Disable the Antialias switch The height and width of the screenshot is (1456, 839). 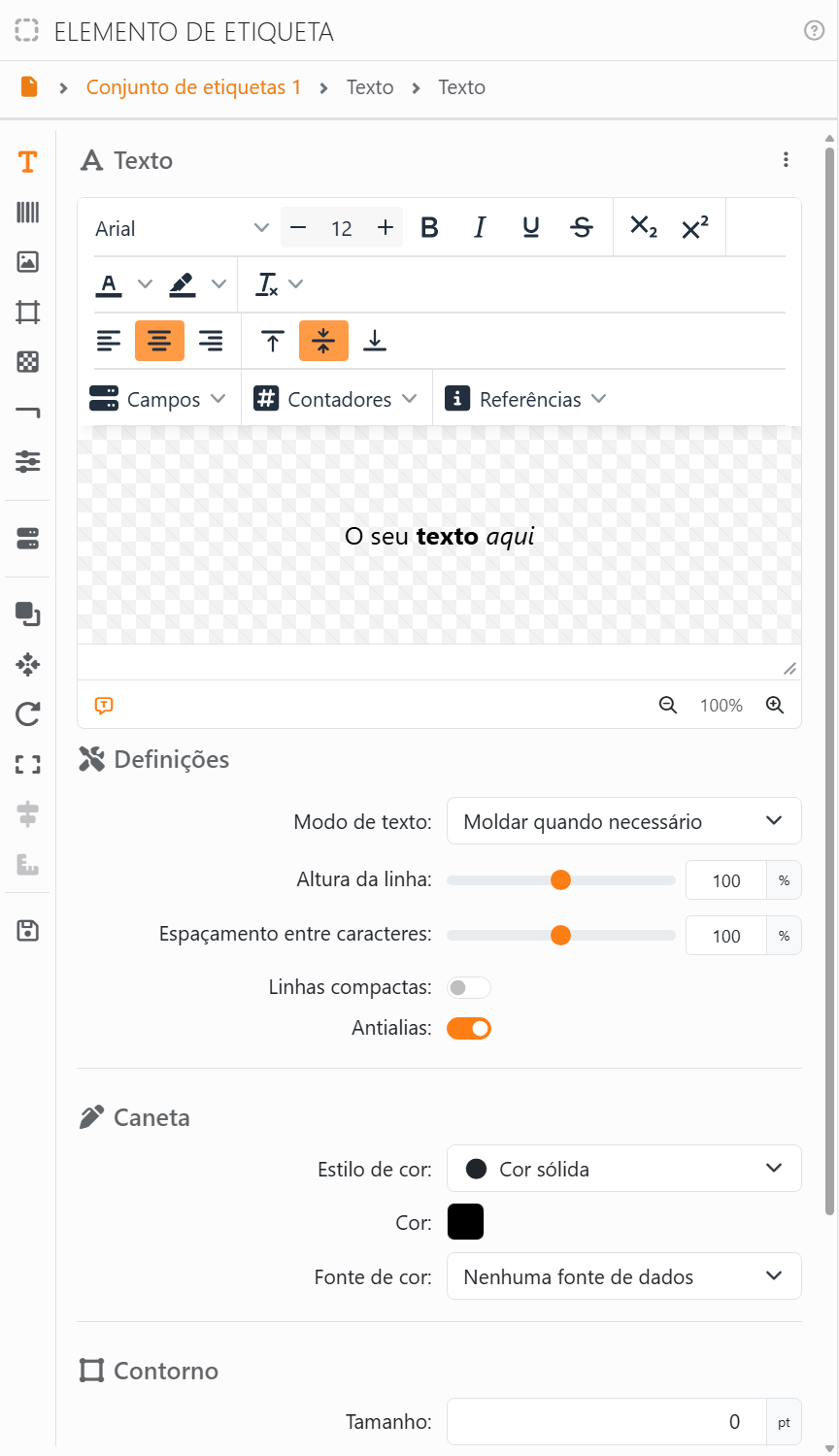click(x=469, y=1028)
